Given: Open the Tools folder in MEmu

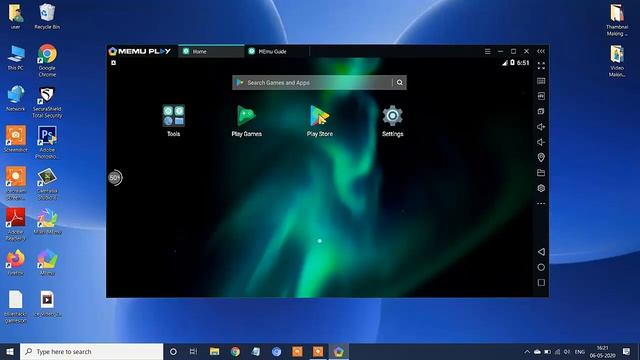Looking at the screenshot, I should pyautogui.click(x=173, y=116).
